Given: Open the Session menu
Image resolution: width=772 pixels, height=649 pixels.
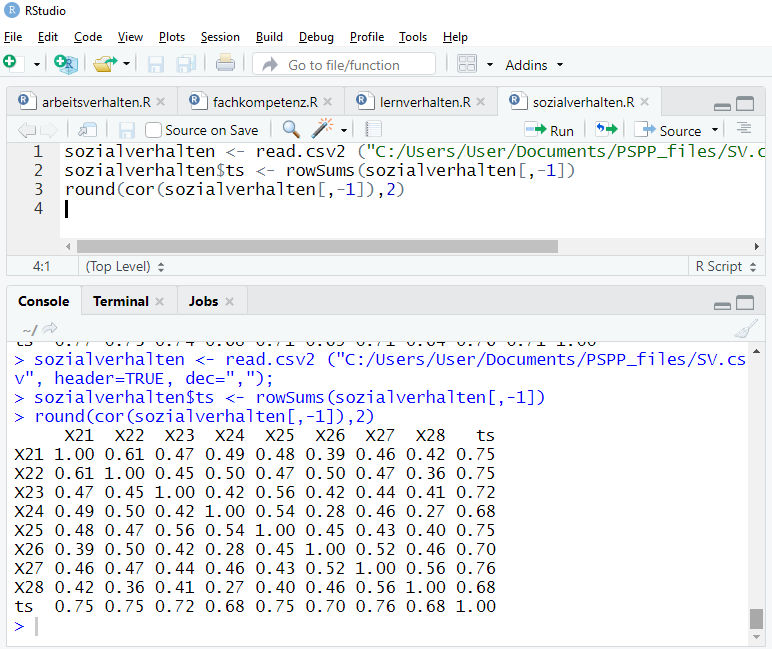Looking at the screenshot, I should point(220,37).
